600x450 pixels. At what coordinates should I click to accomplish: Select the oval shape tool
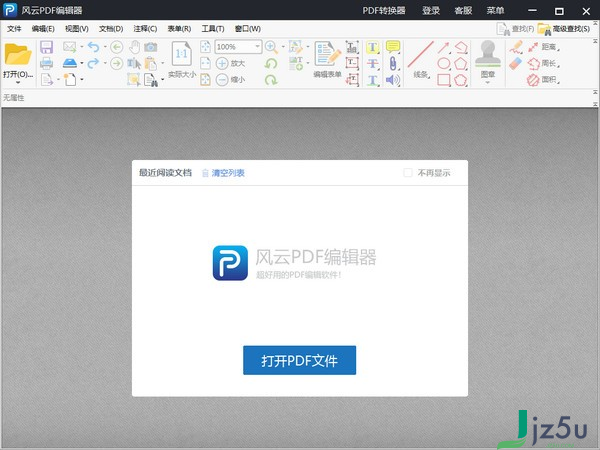click(x=443, y=64)
